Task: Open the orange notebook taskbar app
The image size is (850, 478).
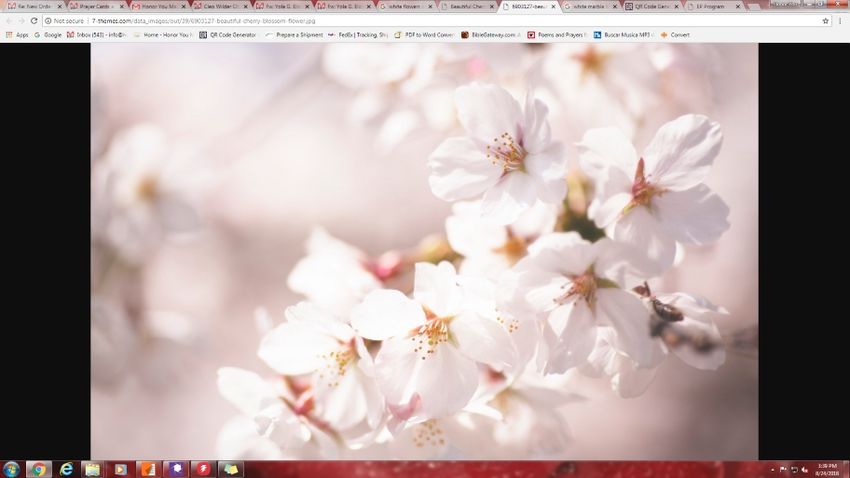Action: (149, 469)
